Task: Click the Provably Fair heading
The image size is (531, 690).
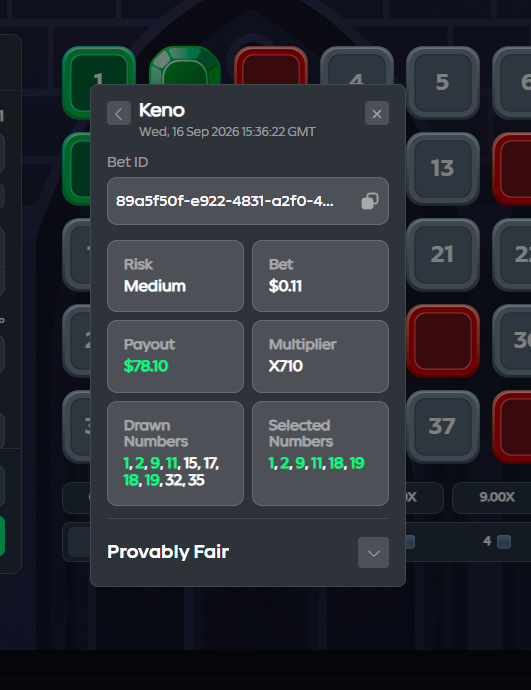Action: 168,552
